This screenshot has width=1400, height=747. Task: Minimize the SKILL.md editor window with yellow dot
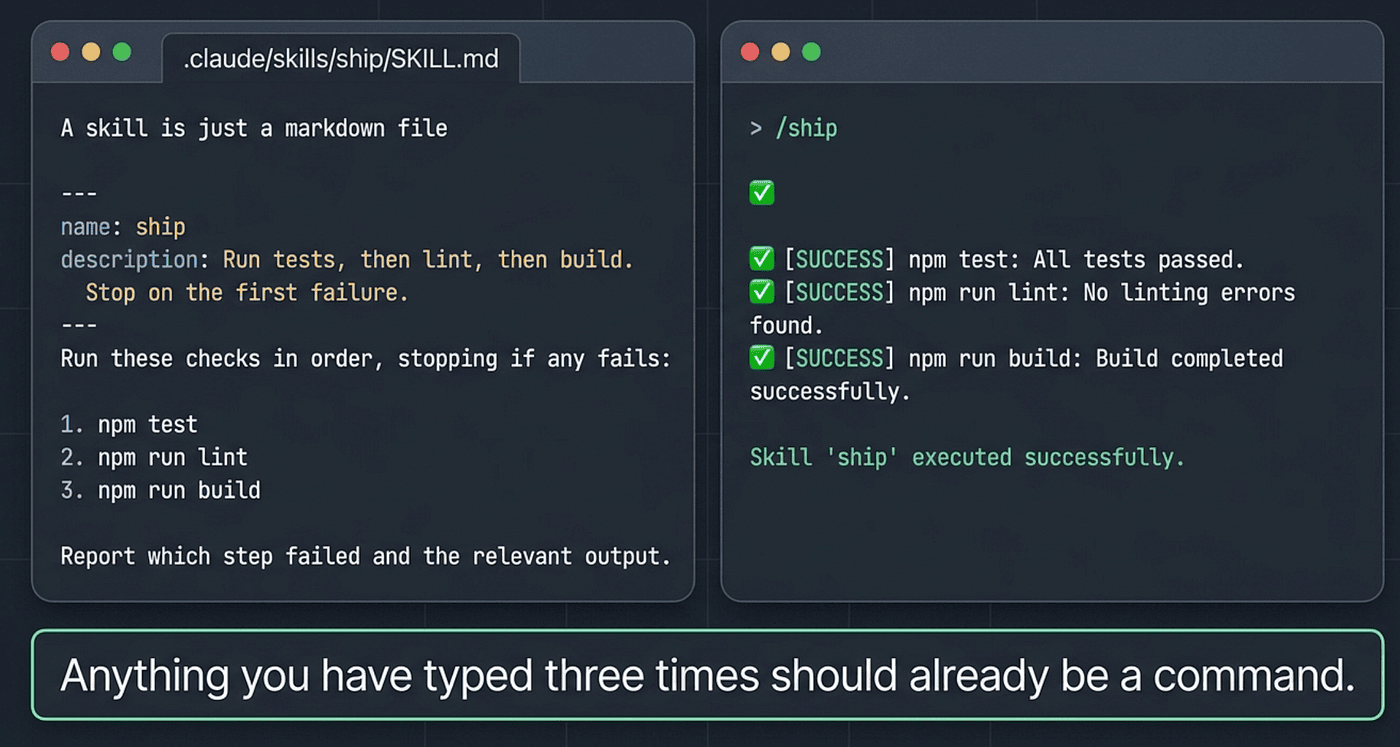pos(91,52)
